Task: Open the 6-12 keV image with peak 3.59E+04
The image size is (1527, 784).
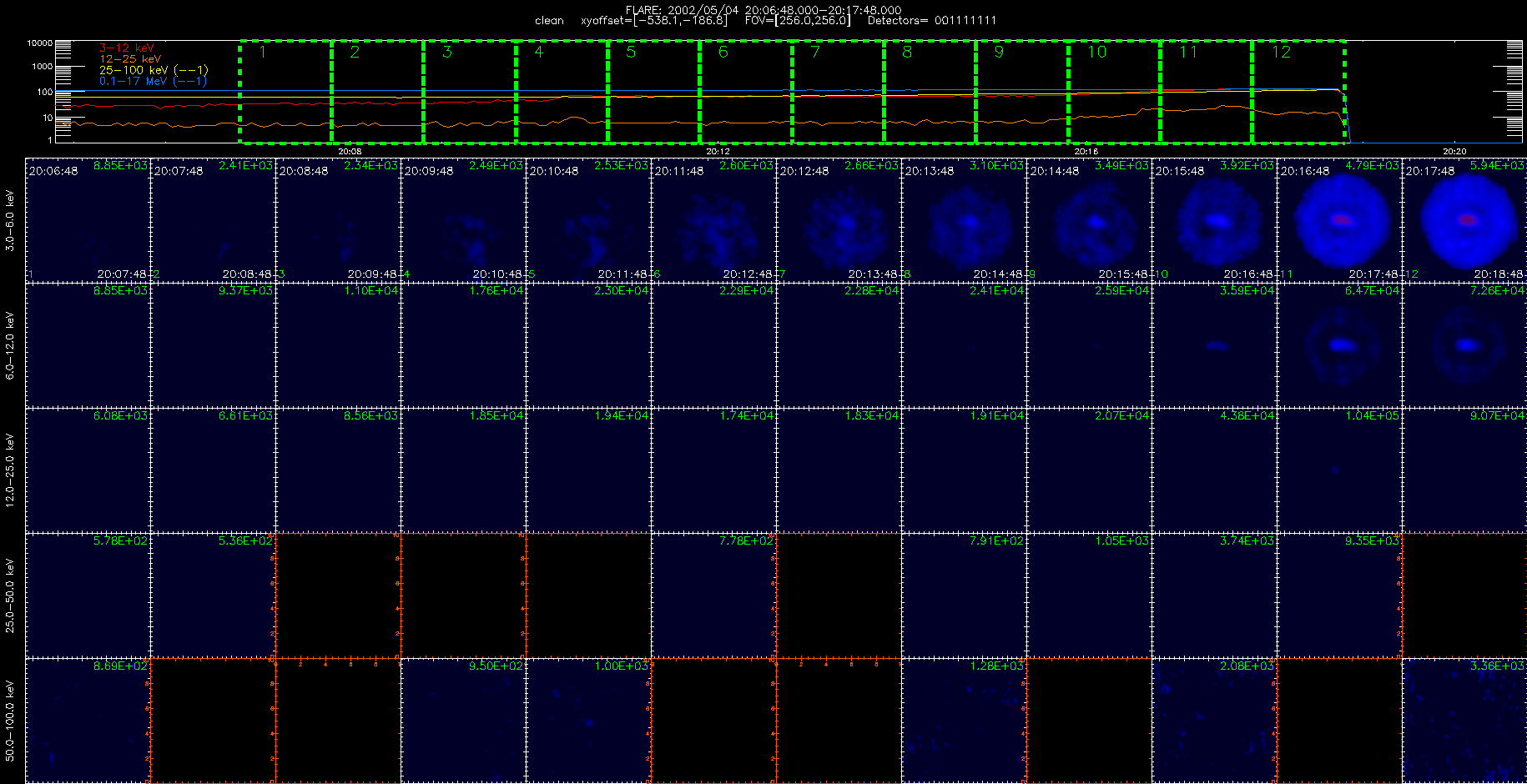Action: (1215, 345)
